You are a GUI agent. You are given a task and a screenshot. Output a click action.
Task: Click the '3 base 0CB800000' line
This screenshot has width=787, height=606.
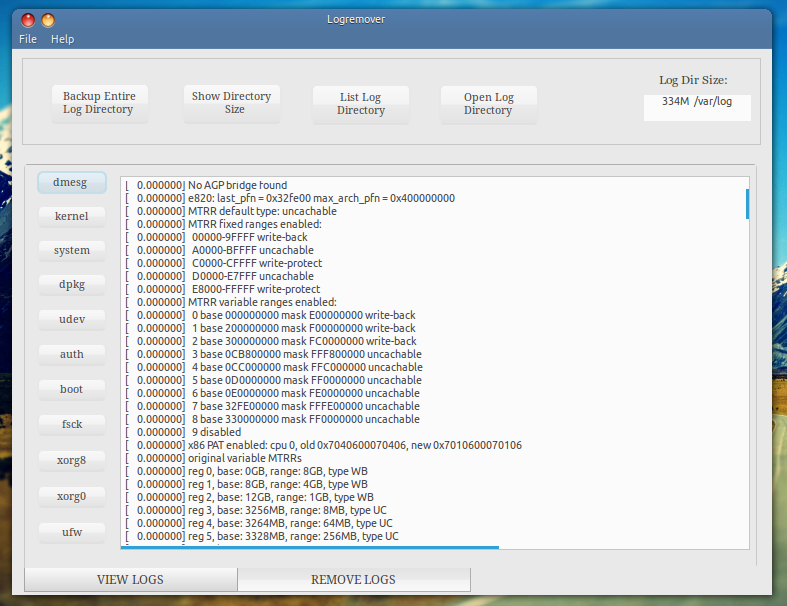click(x=274, y=355)
